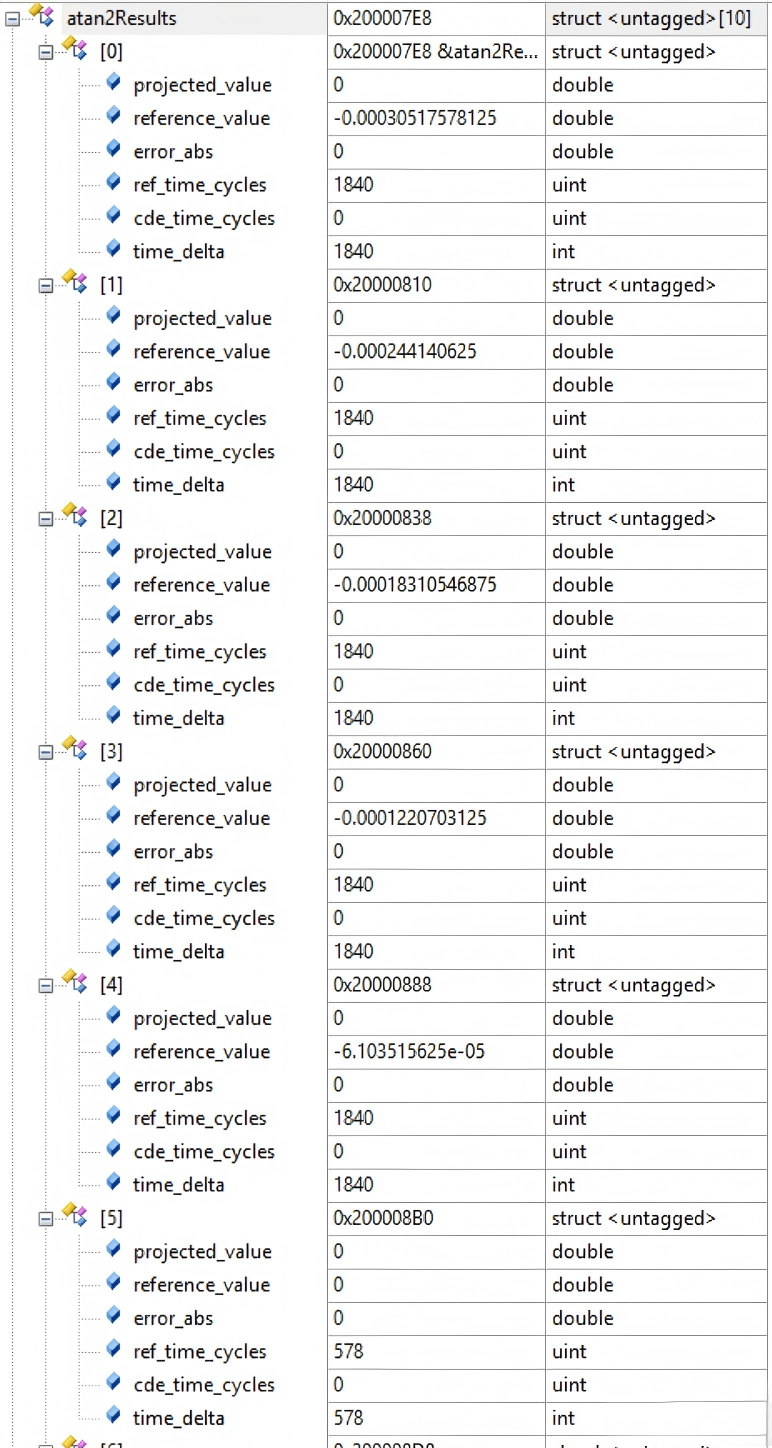Click the field icon for [1] error_abs
The width and height of the screenshot is (772, 1448).
[113, 383]
